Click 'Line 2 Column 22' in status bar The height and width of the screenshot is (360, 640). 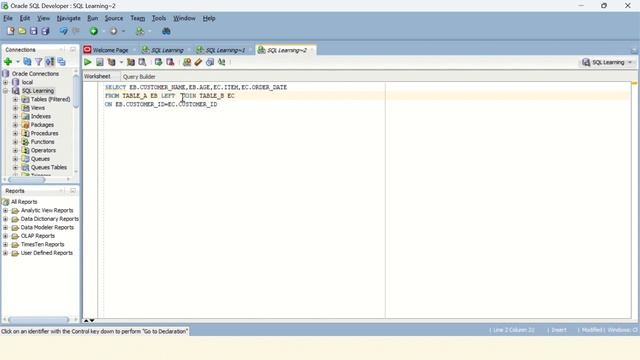coord(513,330)
